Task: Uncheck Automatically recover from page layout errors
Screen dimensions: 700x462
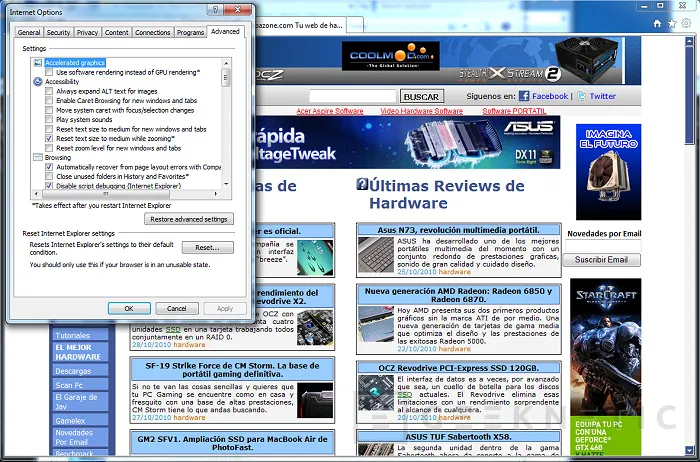Action: click(x=49, y=167)
